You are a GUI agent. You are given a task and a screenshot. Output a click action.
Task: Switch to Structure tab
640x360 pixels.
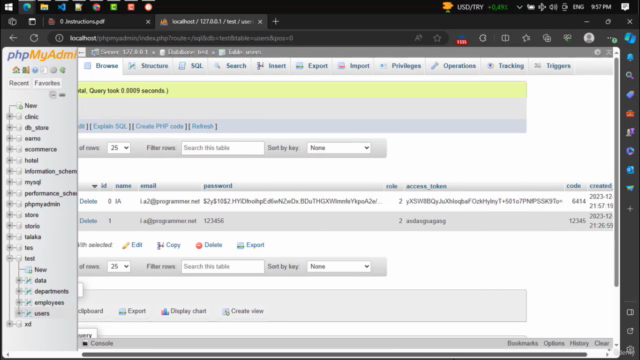click(148, 66)
